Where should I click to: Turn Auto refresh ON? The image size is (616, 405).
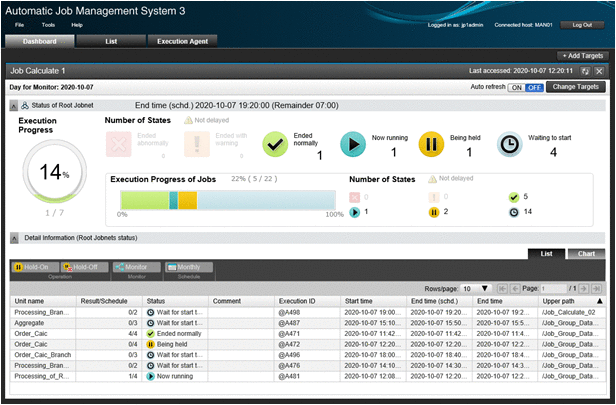click(516, 88)
